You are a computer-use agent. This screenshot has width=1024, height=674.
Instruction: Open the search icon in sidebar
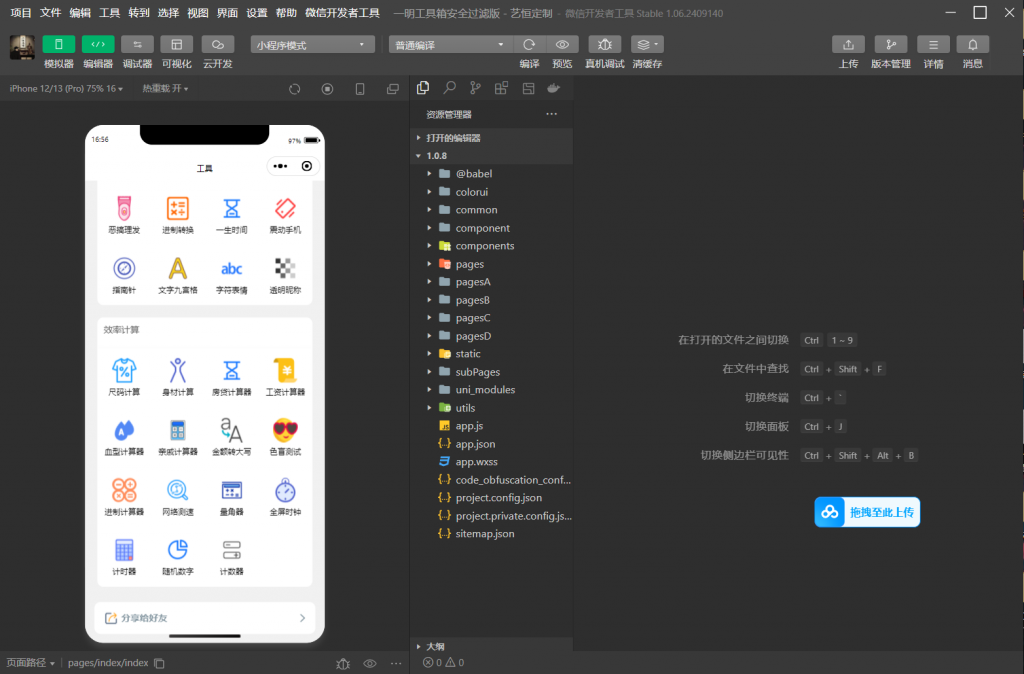[449, 88]
